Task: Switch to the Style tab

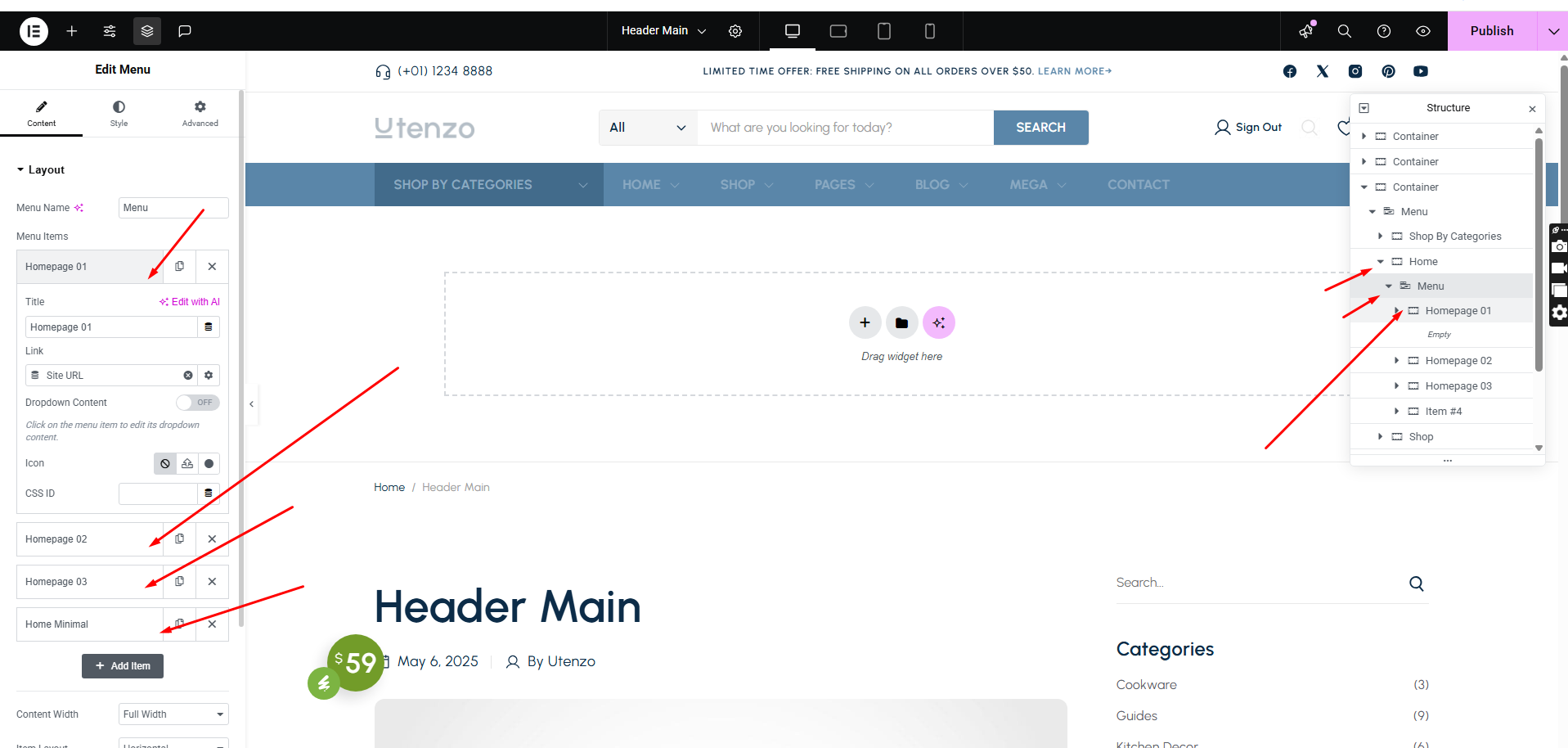Action: click(x=119, y=113)
